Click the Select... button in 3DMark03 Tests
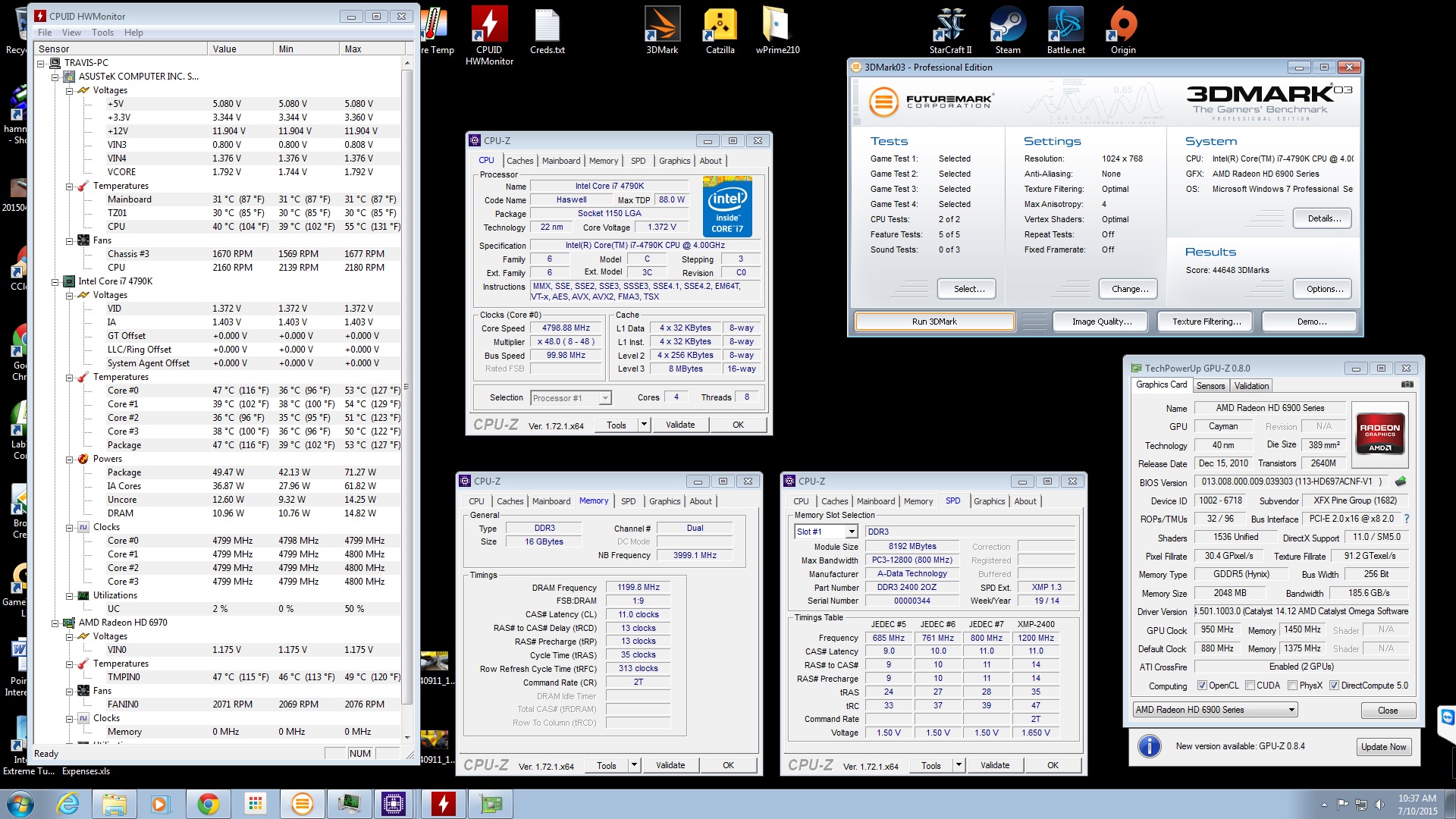The image size is (1456, 819). (x=968, y=289)
